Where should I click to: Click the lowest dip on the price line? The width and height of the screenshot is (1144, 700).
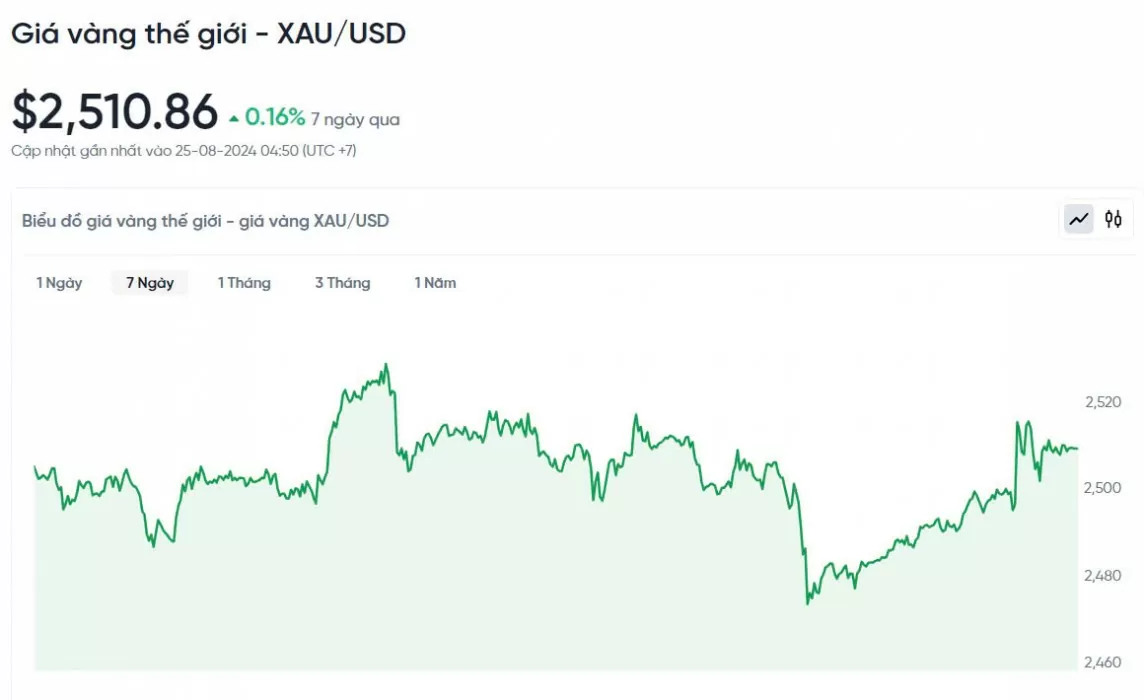coord(807,604)
